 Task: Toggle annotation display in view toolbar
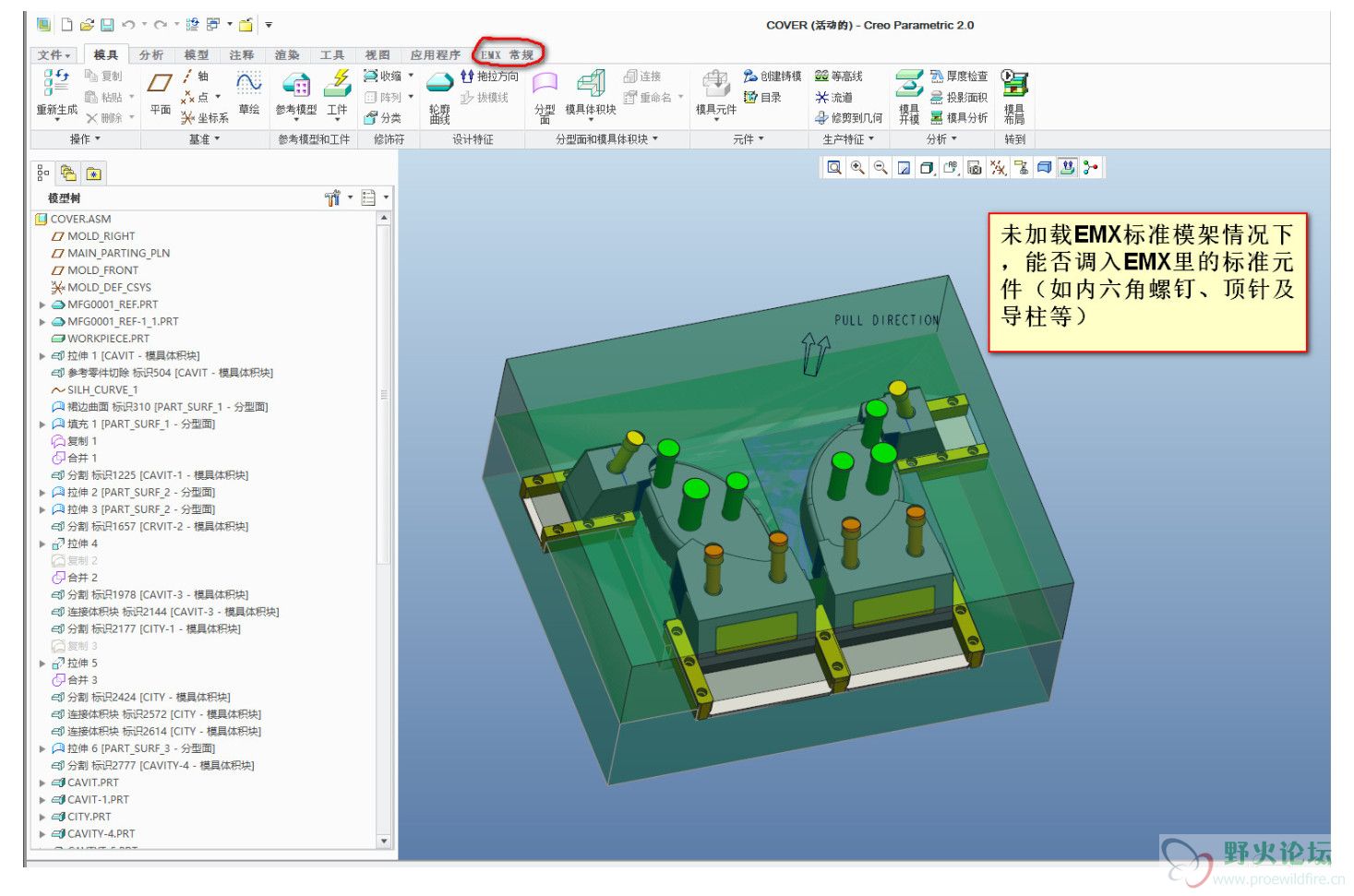[1021, 168]
